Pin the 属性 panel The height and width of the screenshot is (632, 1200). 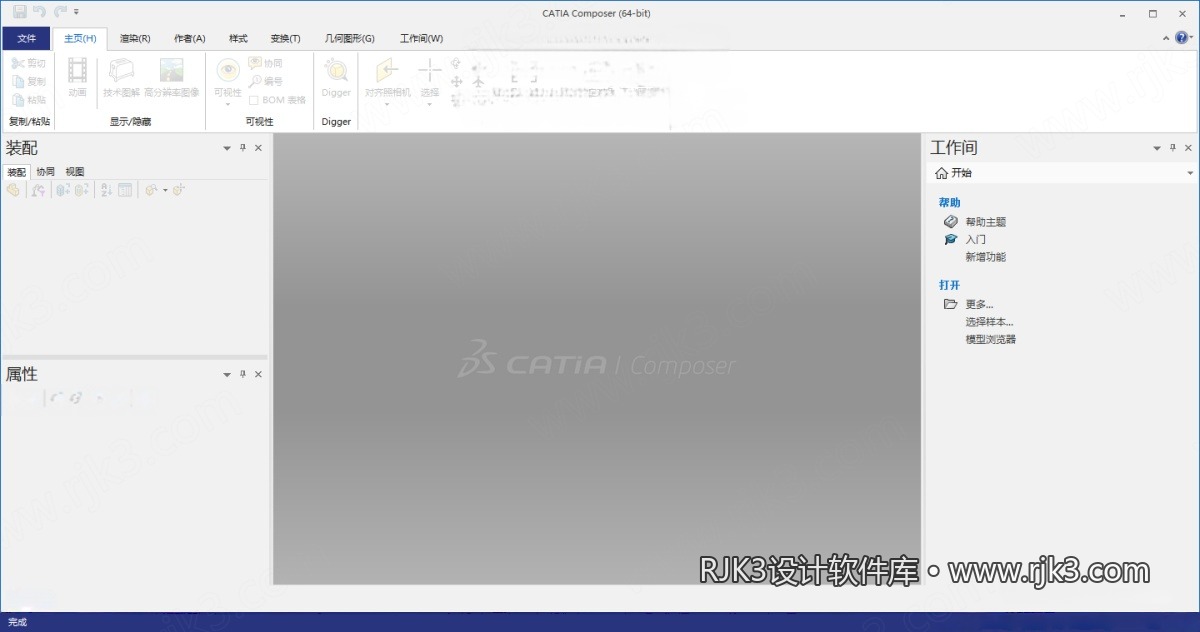[242, 374]
